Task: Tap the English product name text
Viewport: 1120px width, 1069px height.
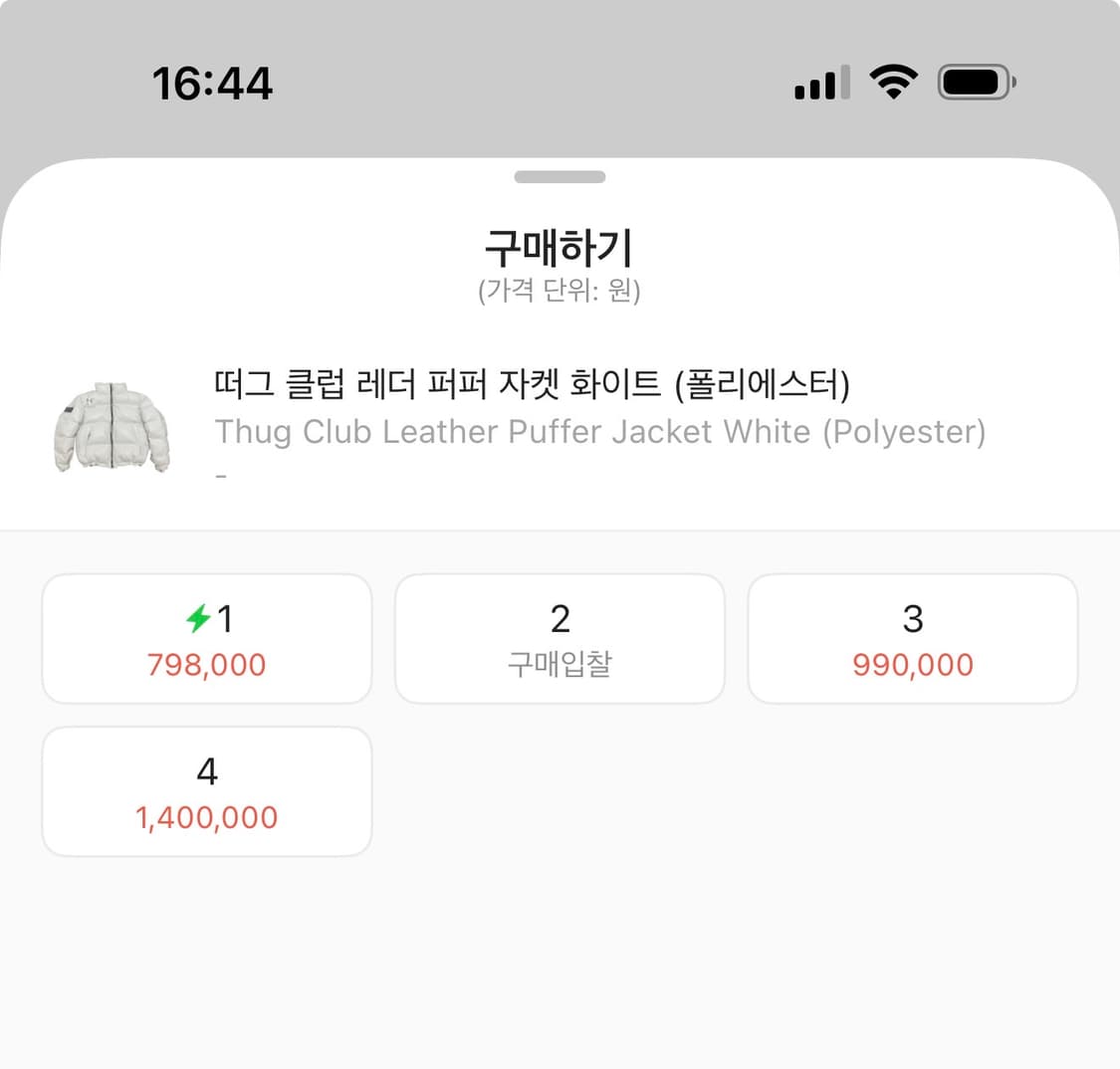Action: tap(600, 432)
